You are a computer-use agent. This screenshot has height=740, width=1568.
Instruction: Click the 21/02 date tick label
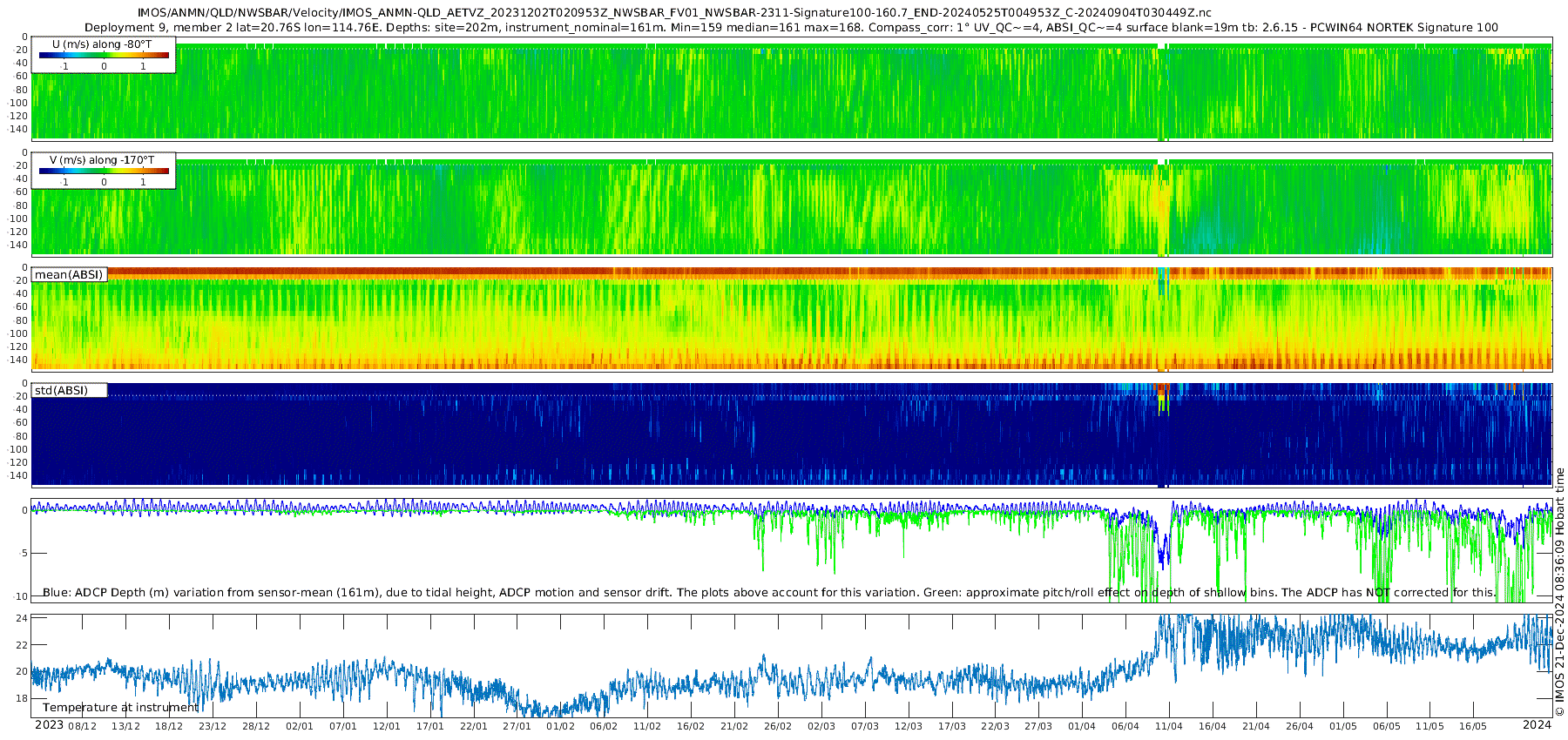[734, 727]
